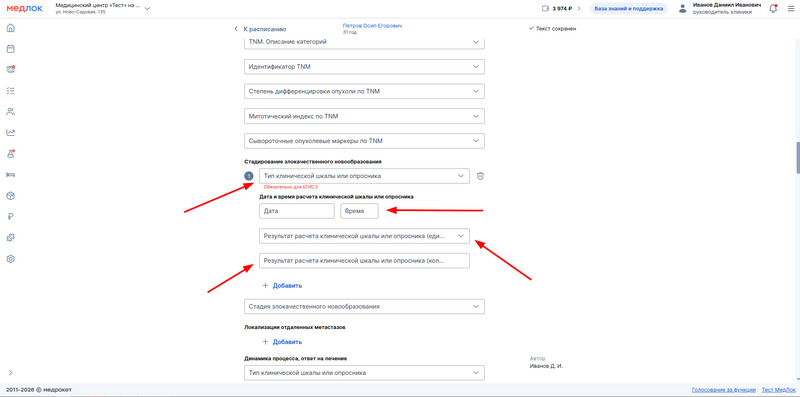Screen dimensions: 800x397
Task: Click 'Результат расчета... (кол...' input field
Action: tap(364, 261)
